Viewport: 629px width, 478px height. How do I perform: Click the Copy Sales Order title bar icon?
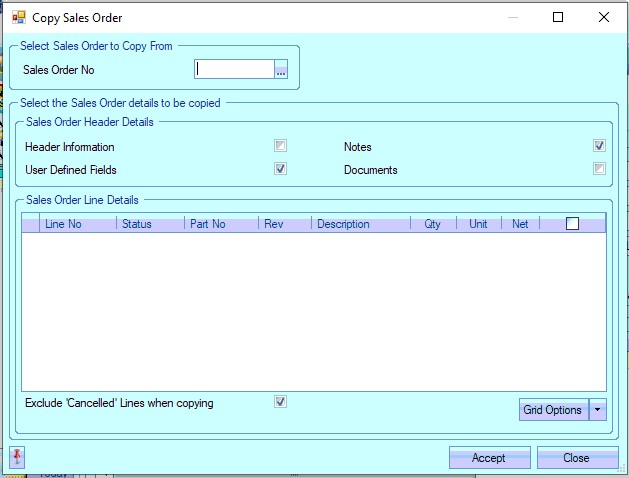pos(18,17)
